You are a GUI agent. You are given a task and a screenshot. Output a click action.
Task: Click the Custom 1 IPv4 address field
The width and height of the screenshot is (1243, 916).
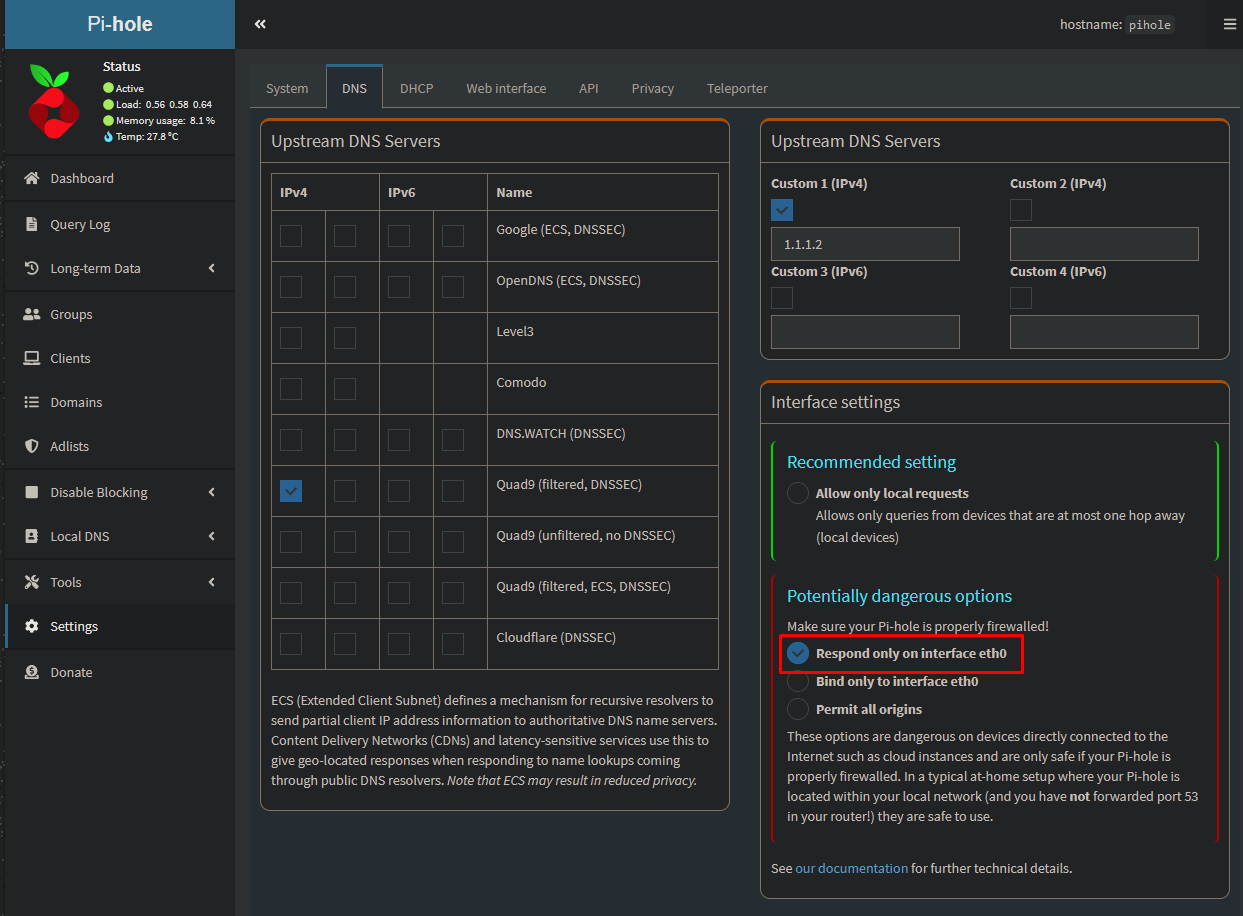click(x=865, y=244)
